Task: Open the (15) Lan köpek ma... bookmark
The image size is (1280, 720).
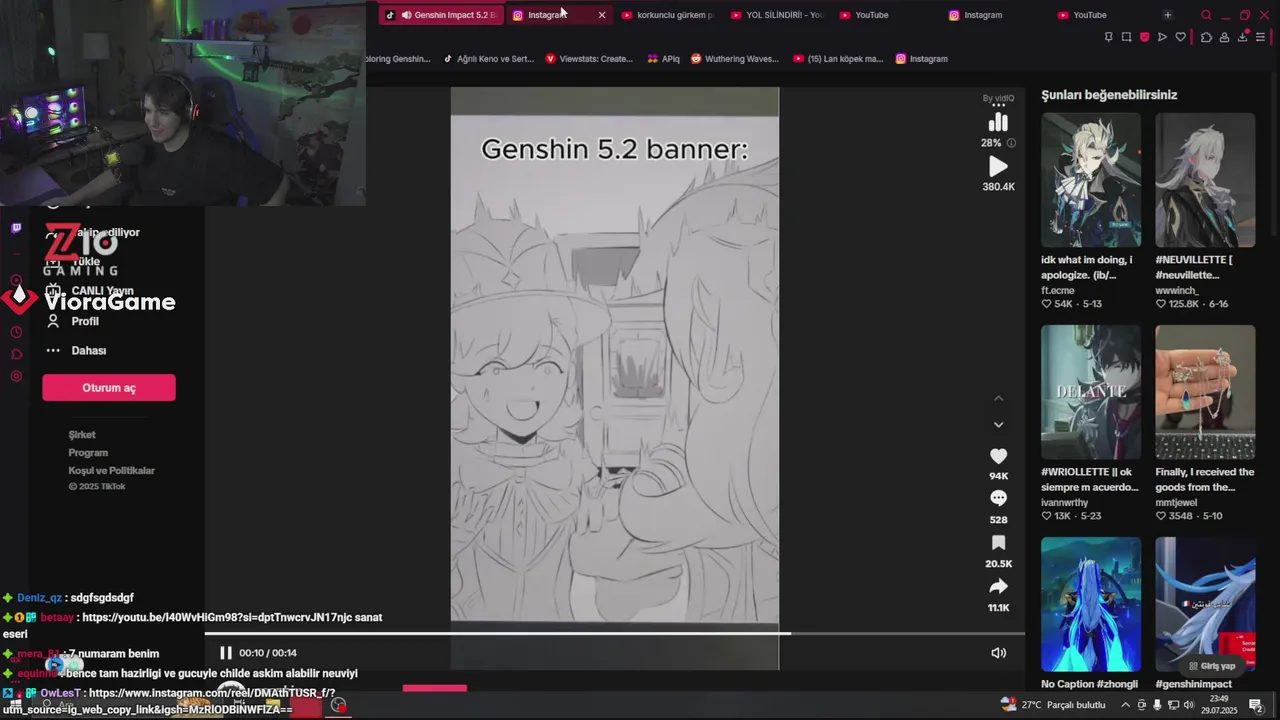Action: (x=838, y=59)
